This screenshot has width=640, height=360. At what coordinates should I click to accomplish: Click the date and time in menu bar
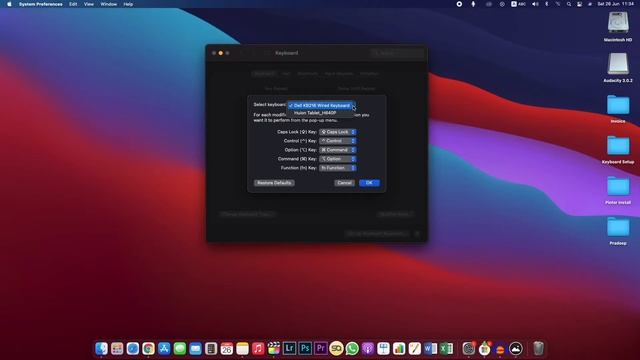(616, 4)
